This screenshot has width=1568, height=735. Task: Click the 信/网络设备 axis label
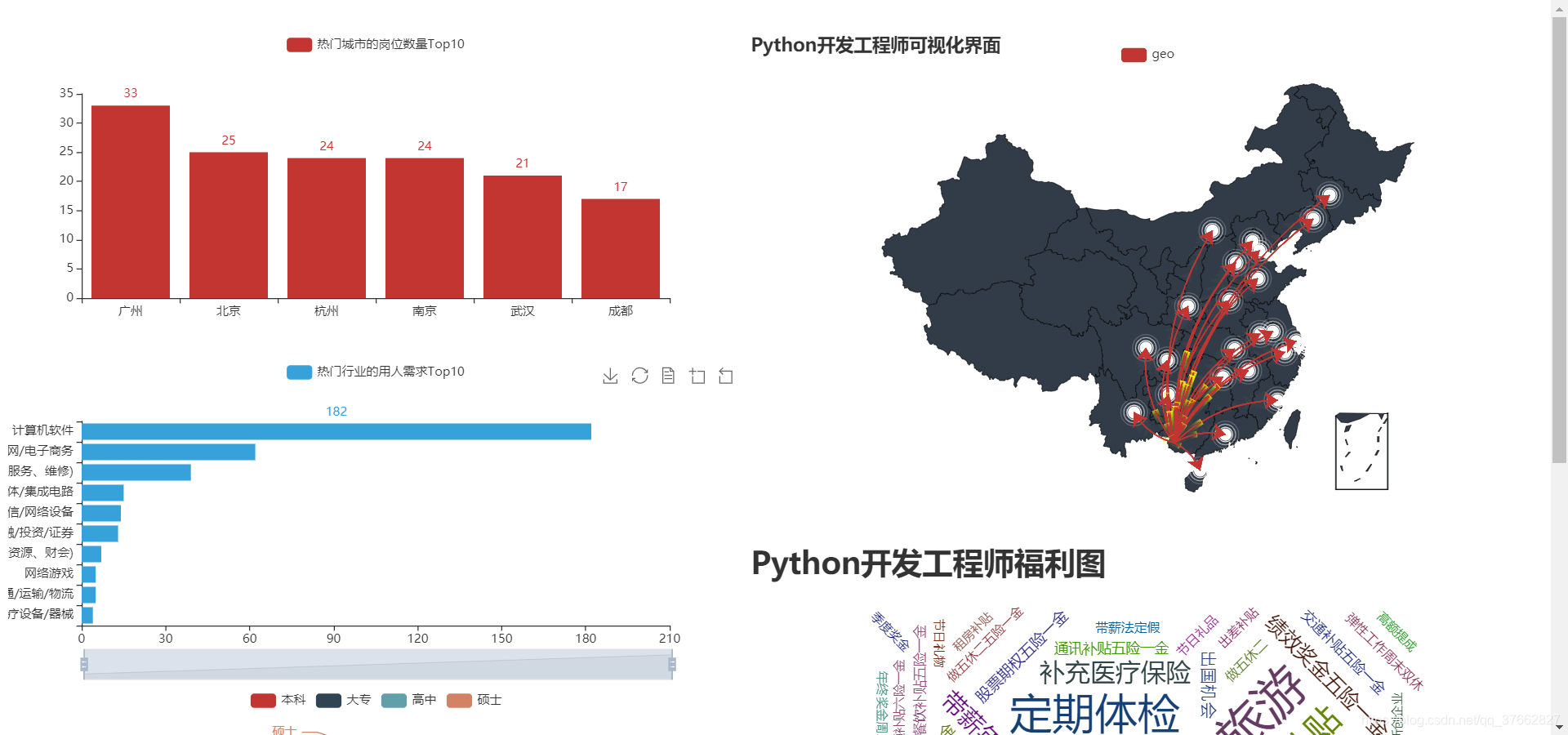tap(41, 512)
